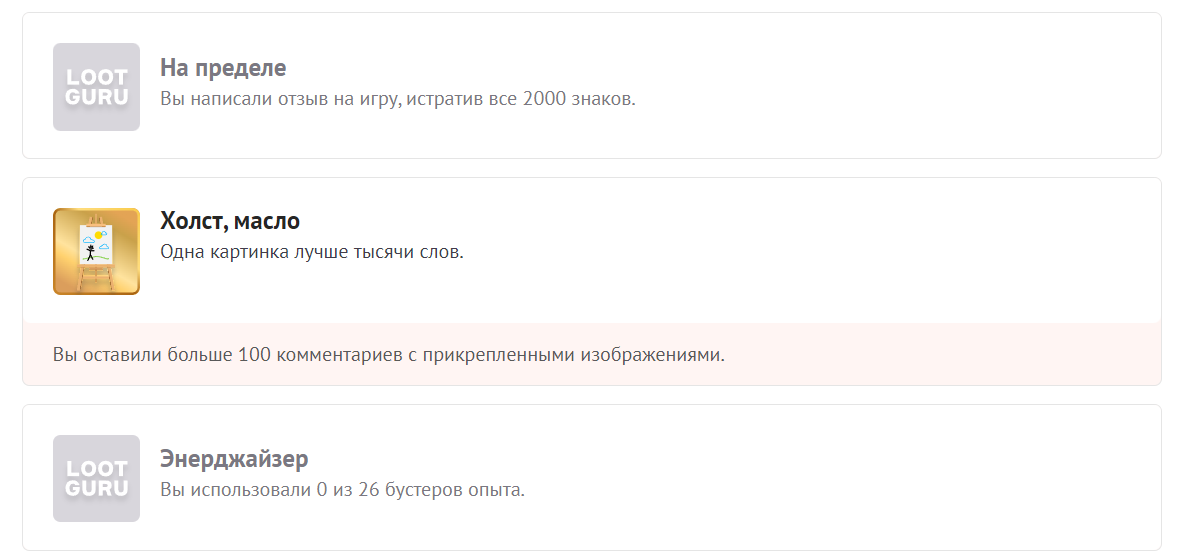Click the stick figure drawing on the easel canvas
Viewport: 1192px width, 551px height.
click(x=91, y=254)
